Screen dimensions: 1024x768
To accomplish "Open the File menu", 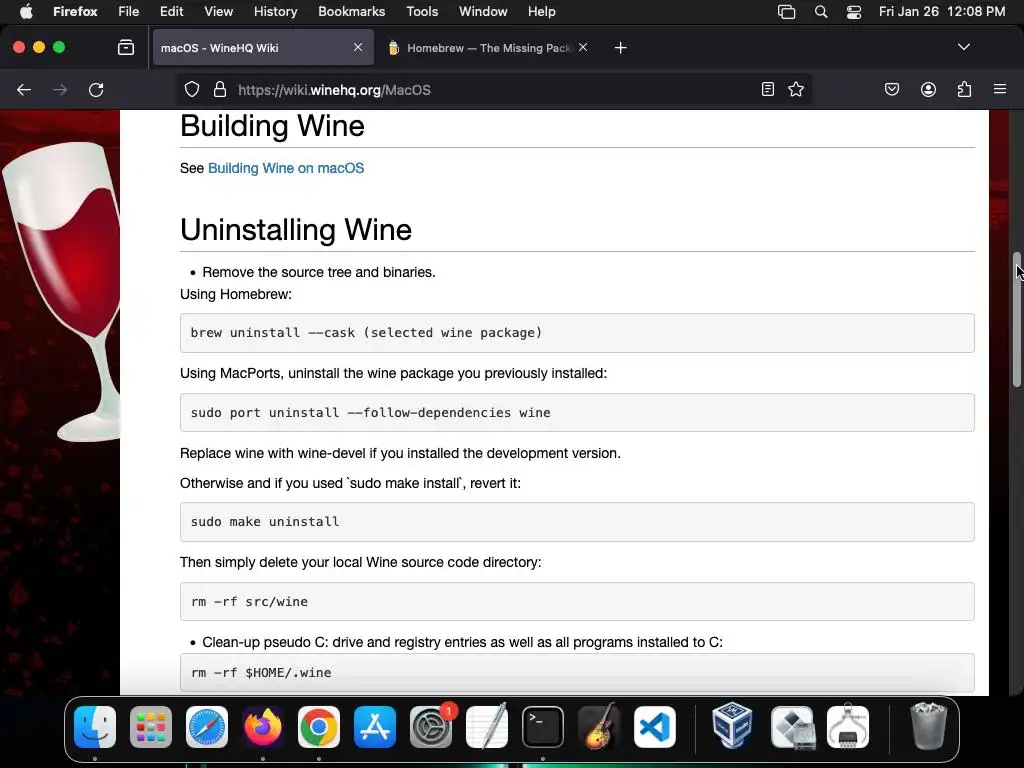I will point(129,12).
